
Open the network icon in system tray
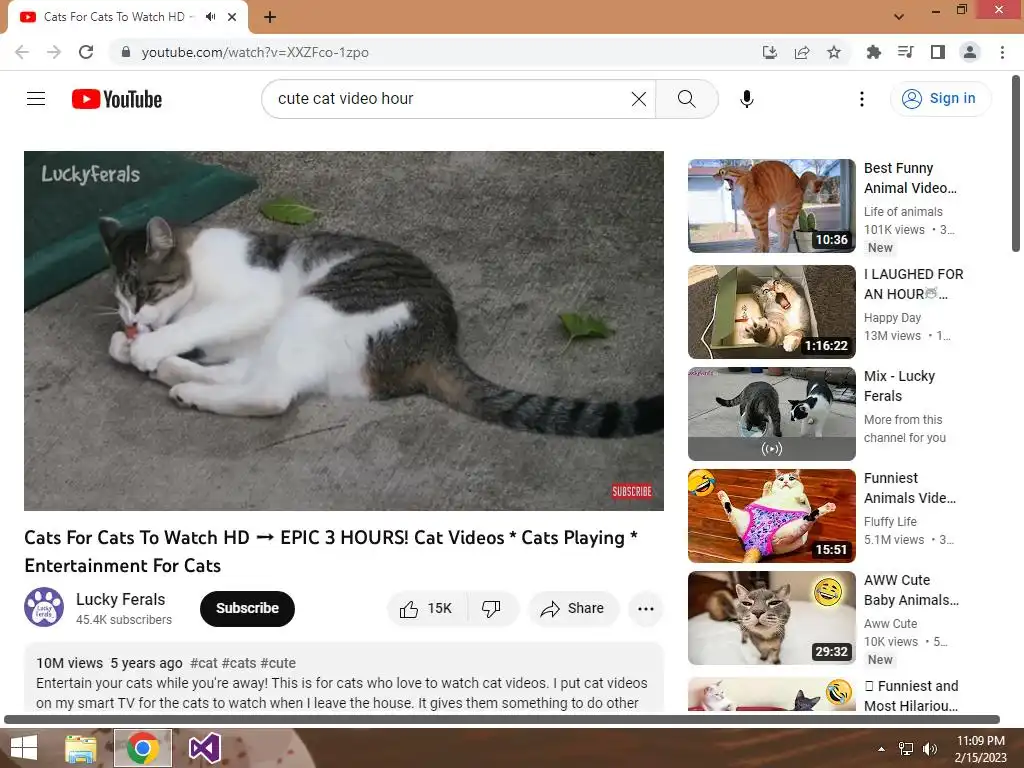pos(906,748)
